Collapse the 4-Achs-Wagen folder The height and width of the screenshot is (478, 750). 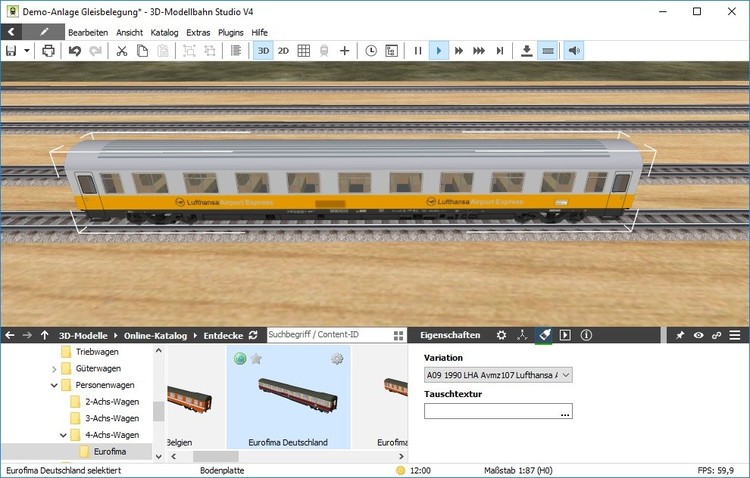point(63,435)
